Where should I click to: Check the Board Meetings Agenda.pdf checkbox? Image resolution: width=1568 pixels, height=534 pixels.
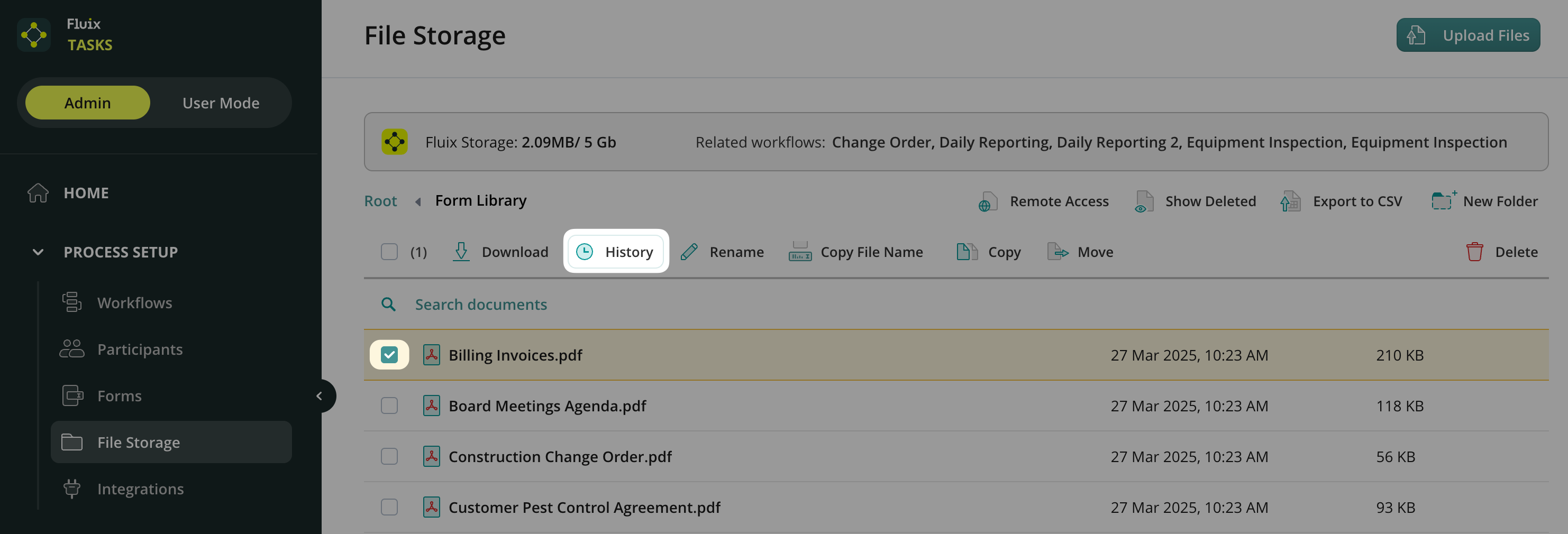pyautogui.click(x=389, y=406)
